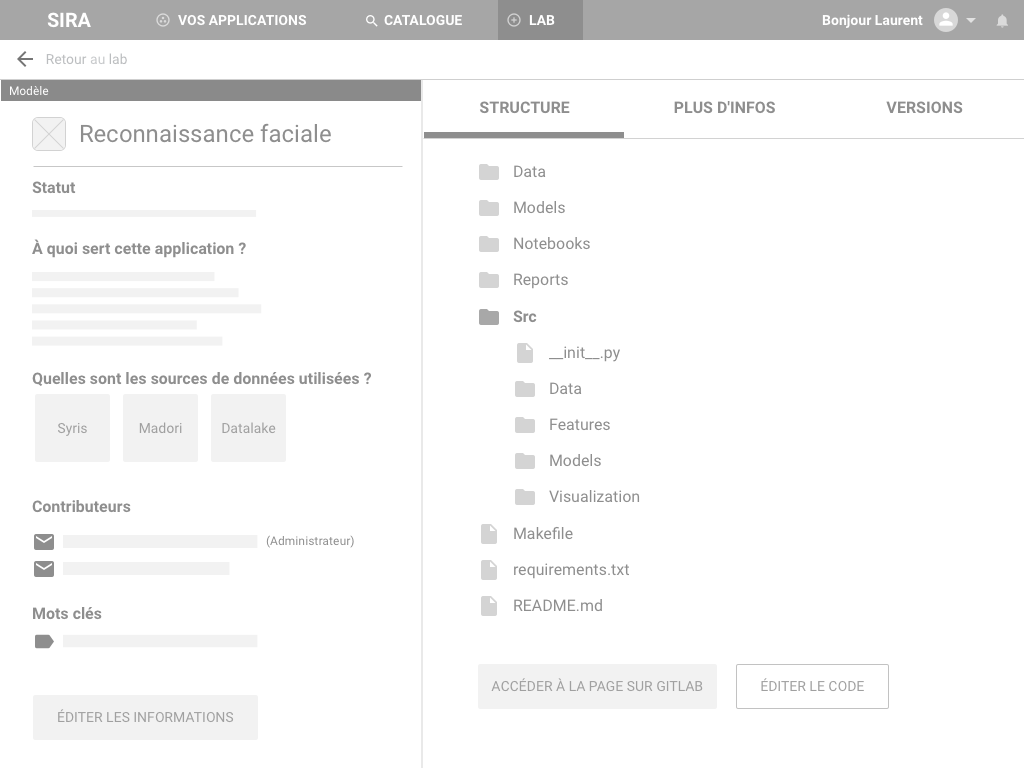Open the user account dropdown arrow
Viewport: 1024px width, 768px height.
(971, 20)
